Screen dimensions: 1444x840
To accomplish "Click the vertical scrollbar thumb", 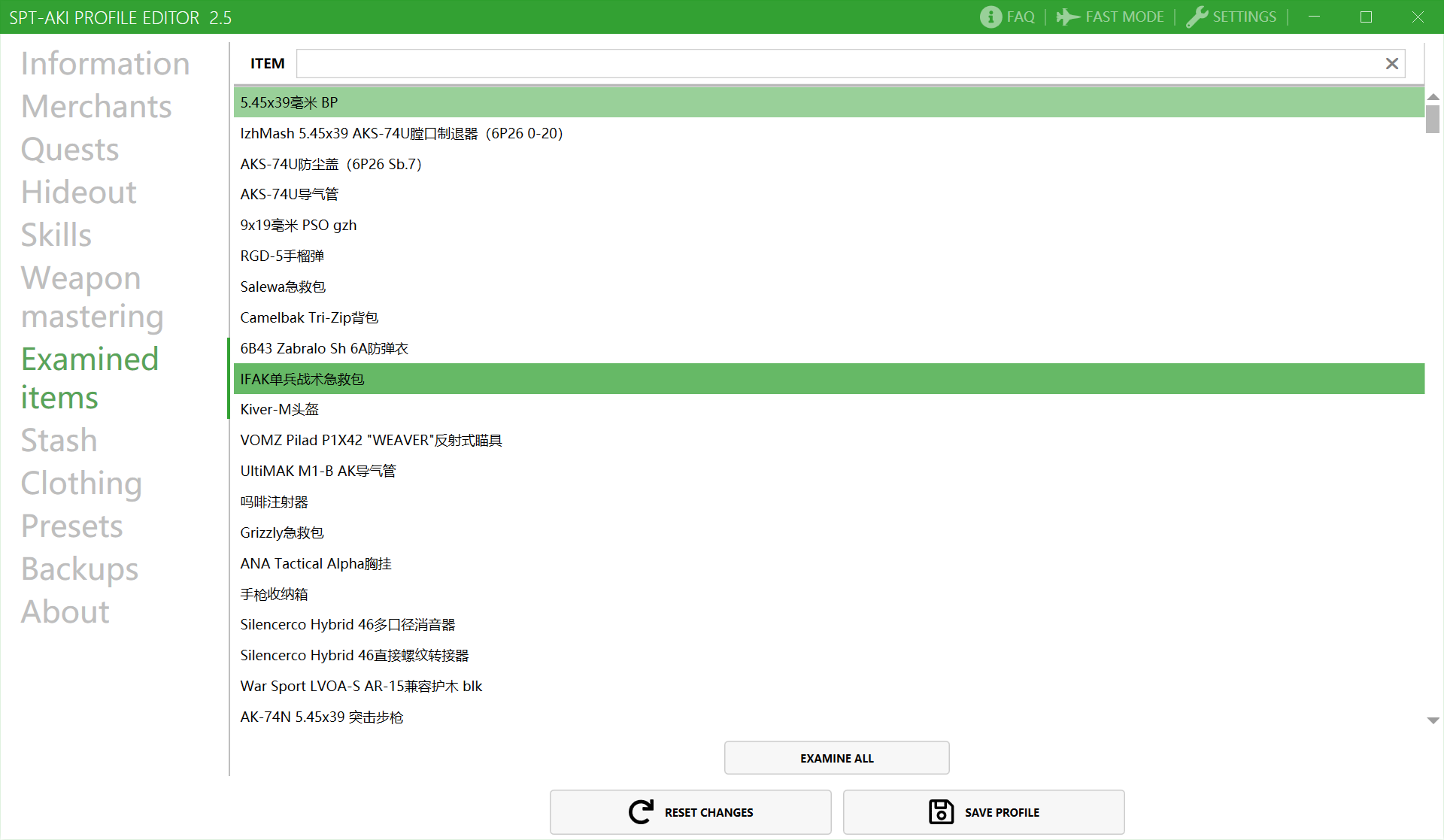I will (x=1433, y=119).
